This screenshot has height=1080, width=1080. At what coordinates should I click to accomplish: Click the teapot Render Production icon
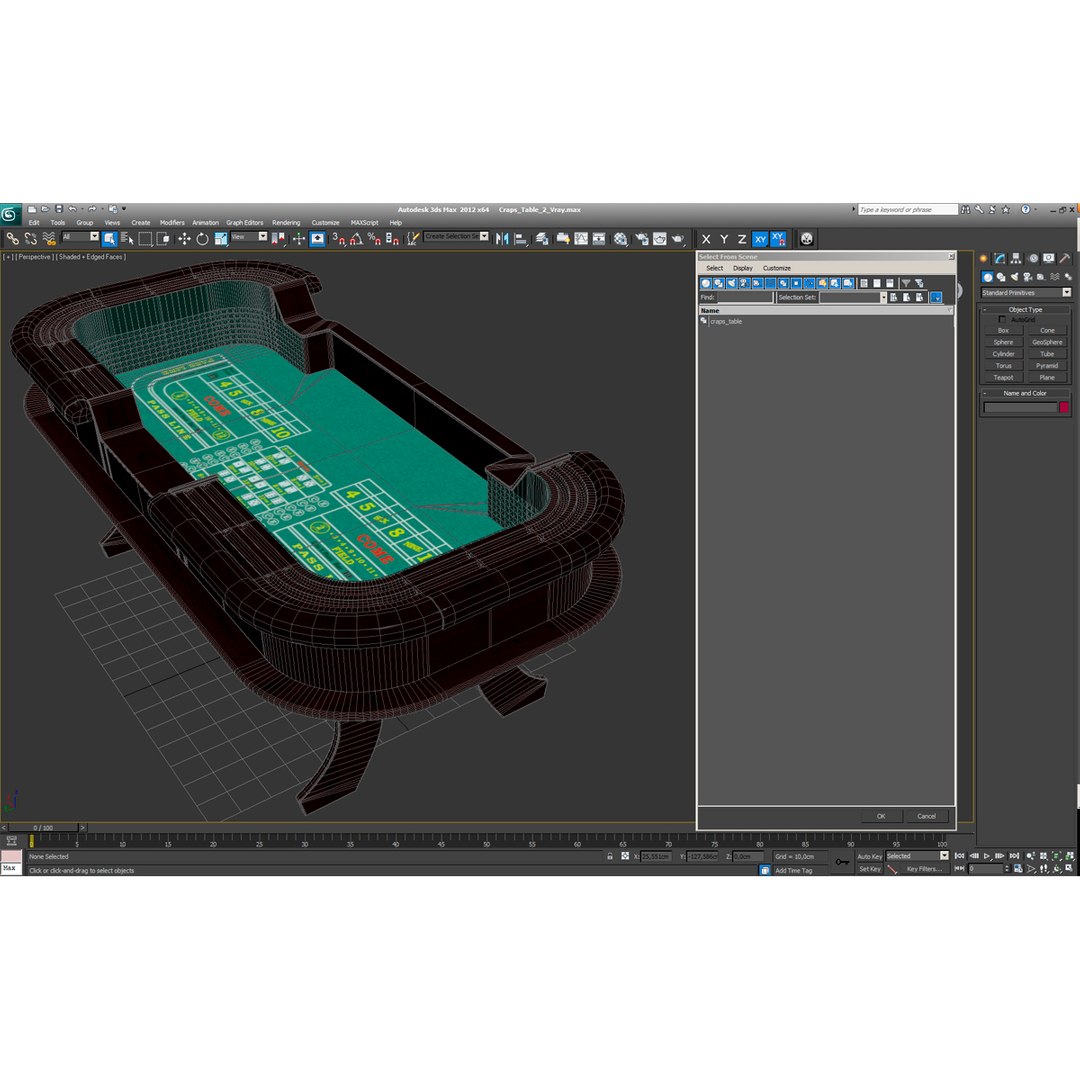[678, 239]
